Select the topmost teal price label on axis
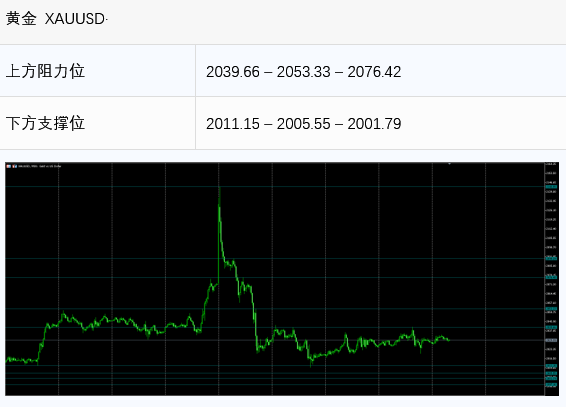Screen dimensions: 566x407 coord(551,187)
